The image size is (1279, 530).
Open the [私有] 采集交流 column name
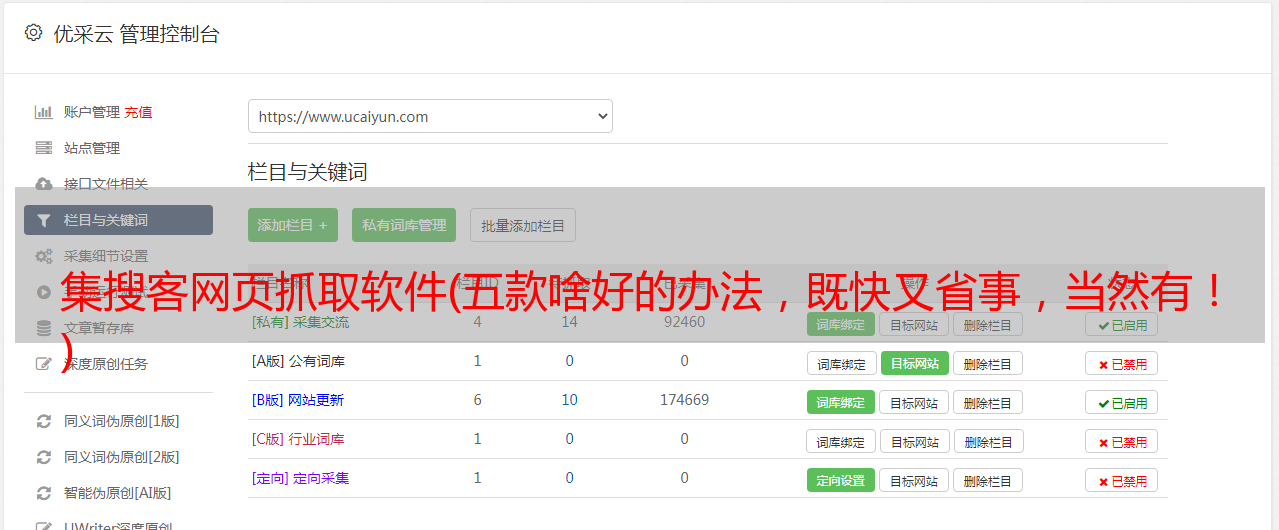pyautogui.click(x=300, y=322)
